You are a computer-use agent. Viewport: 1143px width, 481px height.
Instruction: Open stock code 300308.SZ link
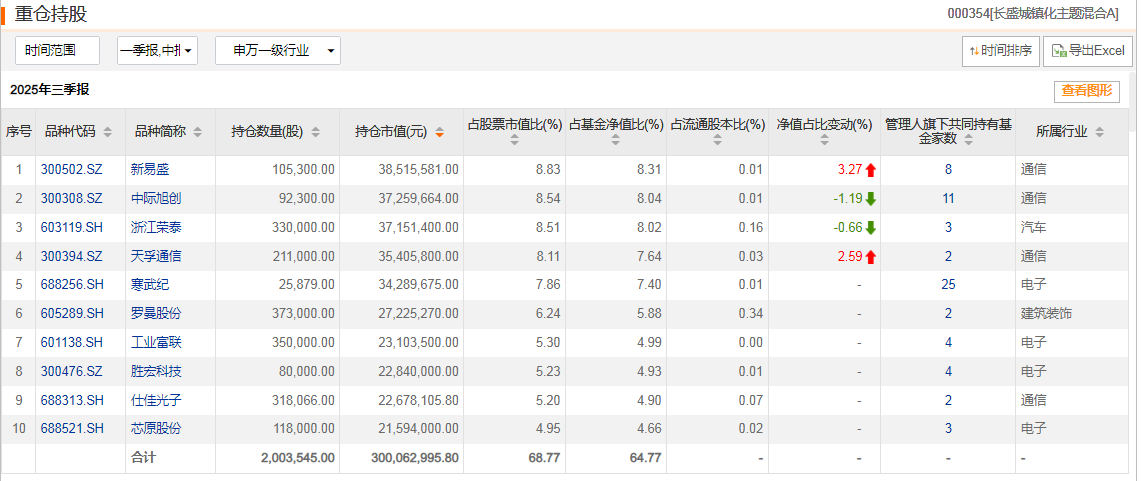(71, 198)
